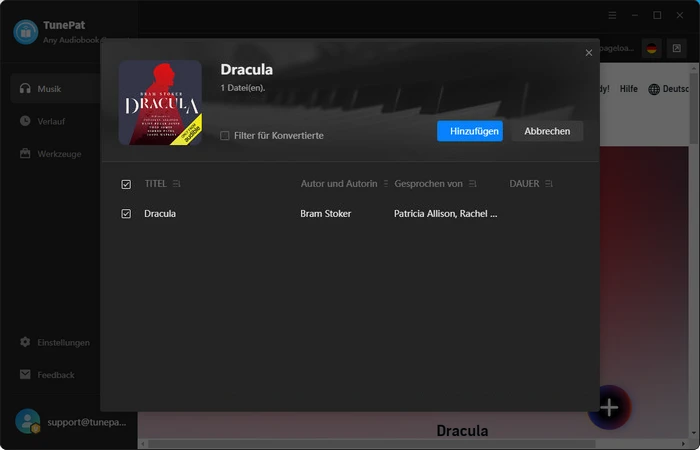Click the gear icon beside Einstellungen

pyautogui.click(x=25, y=342)
